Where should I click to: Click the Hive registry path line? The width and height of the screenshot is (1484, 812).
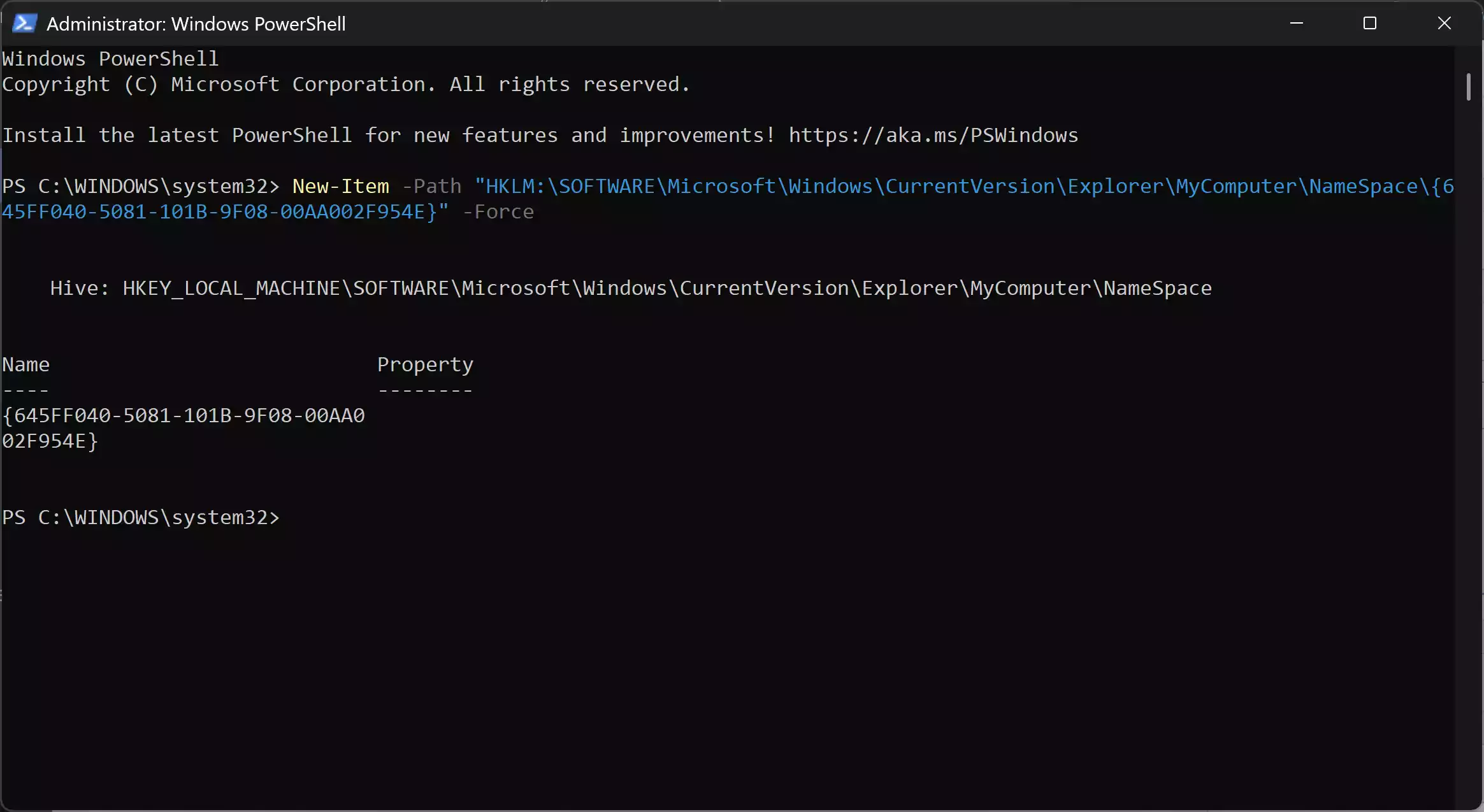(630, 288)
